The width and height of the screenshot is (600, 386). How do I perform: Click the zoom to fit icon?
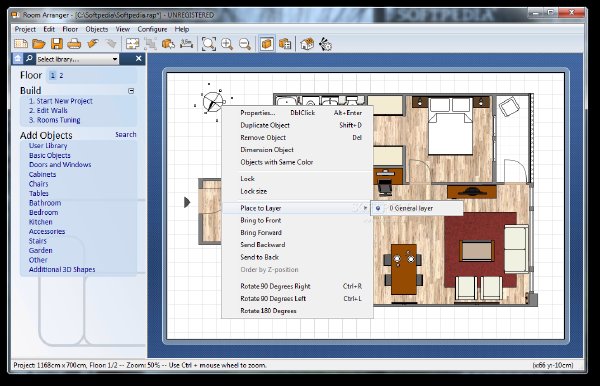(x=209, y=44)
